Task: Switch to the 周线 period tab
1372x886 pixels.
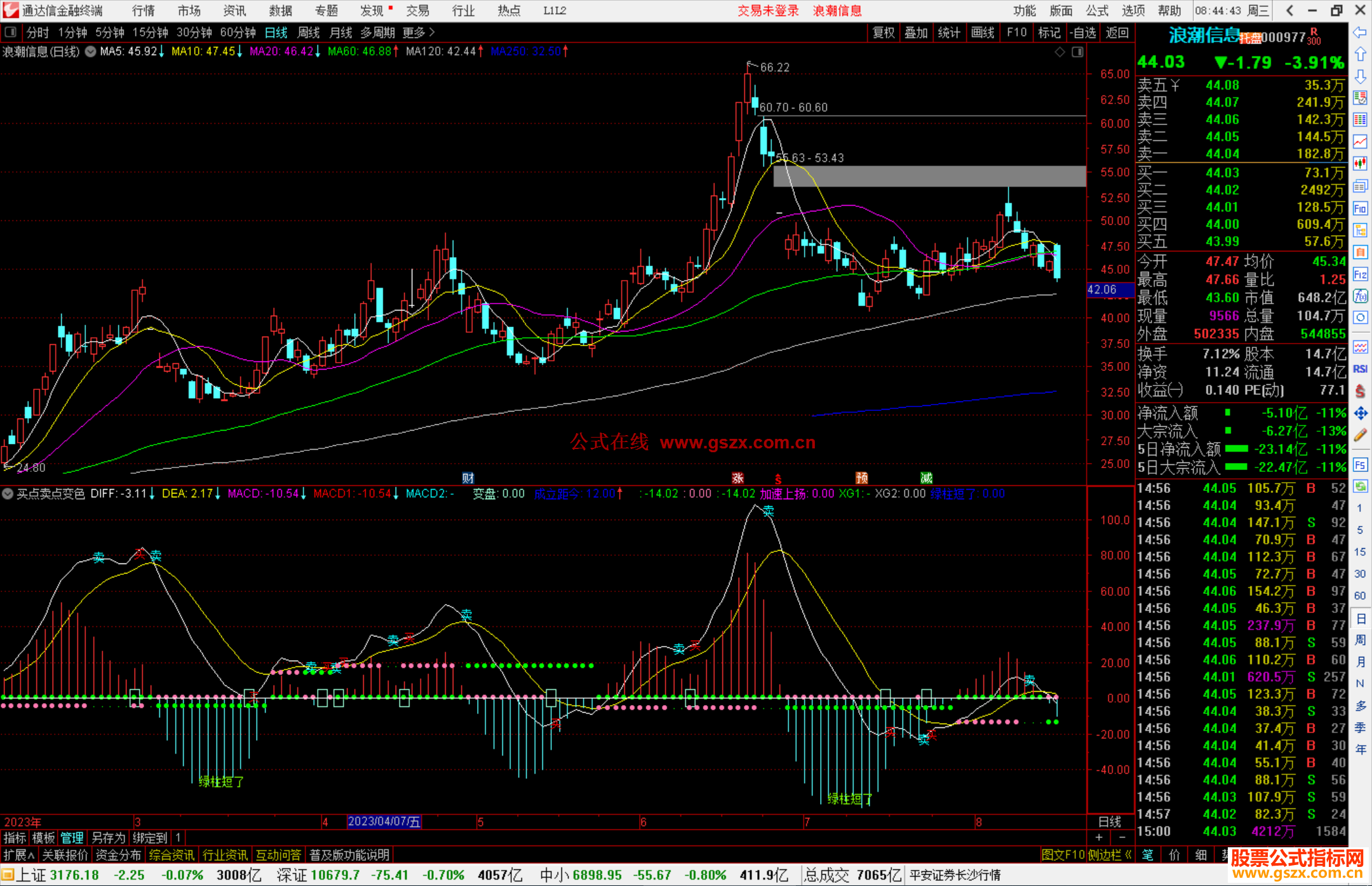Action: coord(309,32)
